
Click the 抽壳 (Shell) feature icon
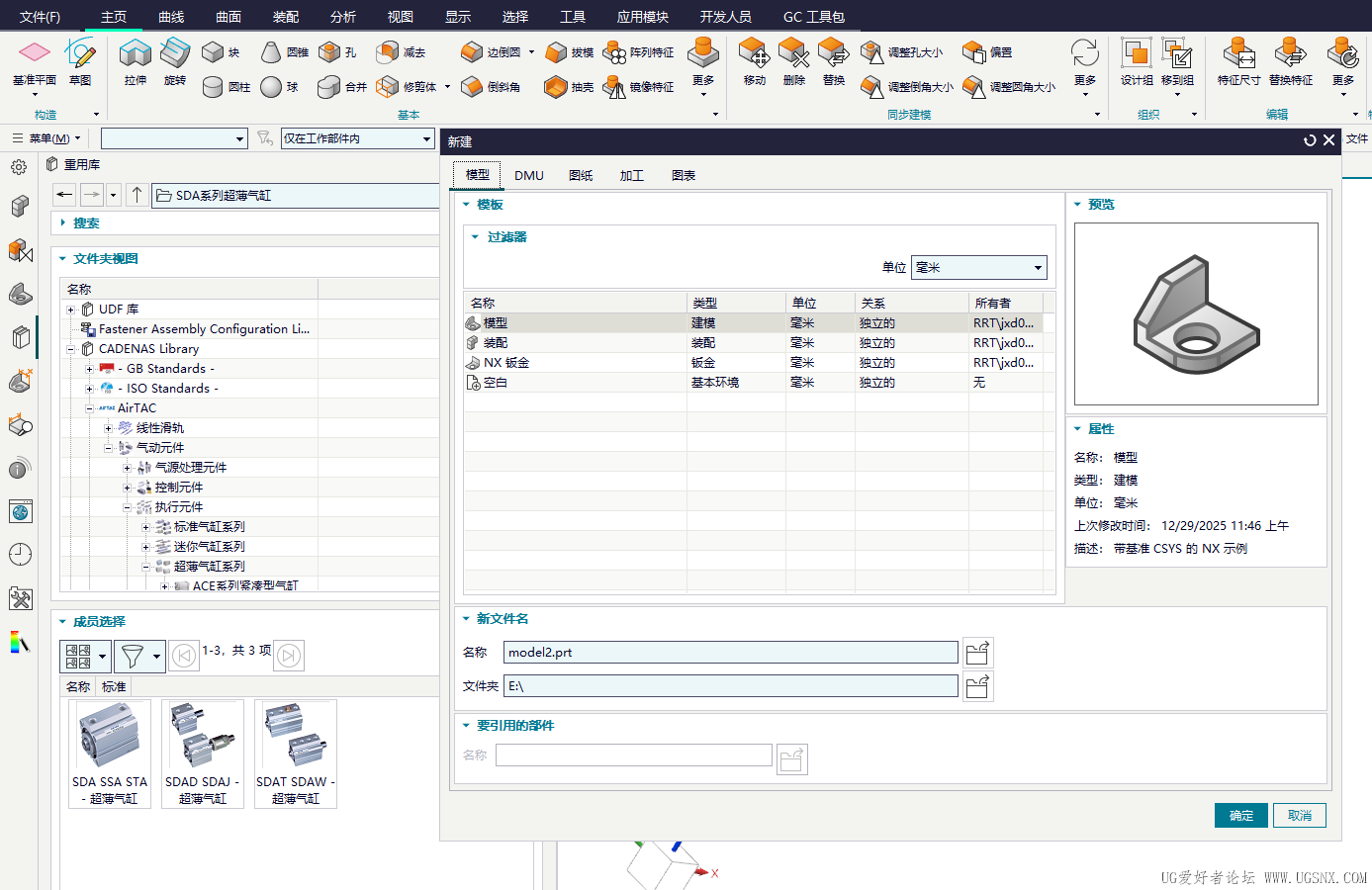click(556, 87)
